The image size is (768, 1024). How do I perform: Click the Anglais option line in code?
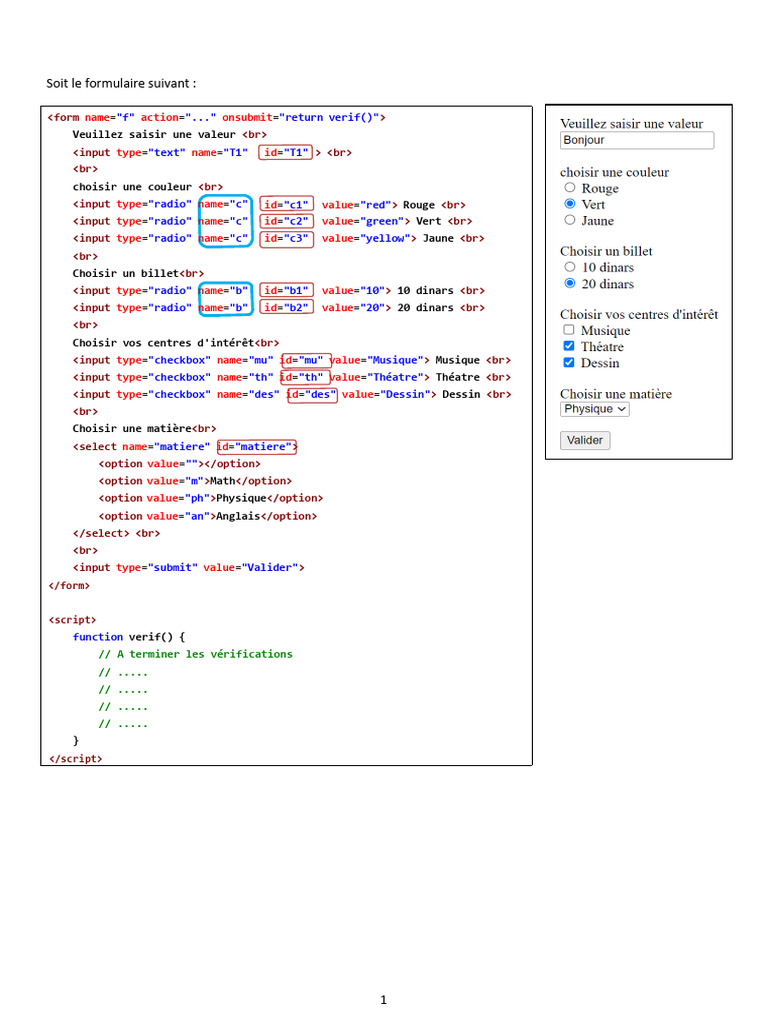point(208,516)
